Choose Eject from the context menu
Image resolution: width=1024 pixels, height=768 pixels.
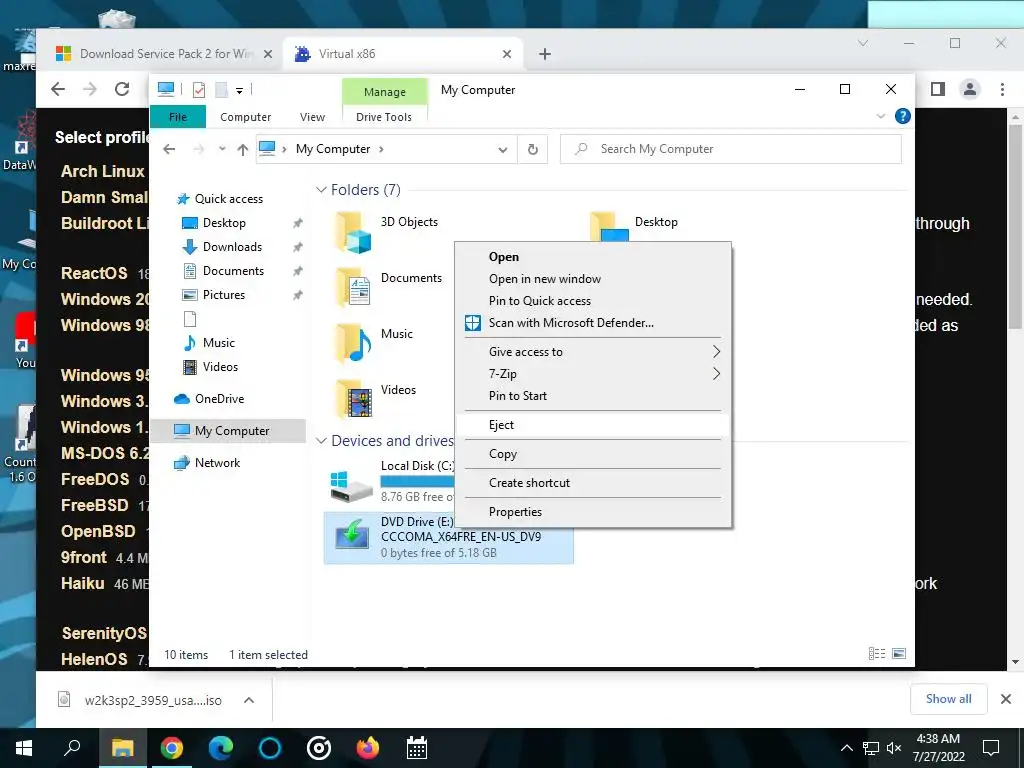pos(593,424)
